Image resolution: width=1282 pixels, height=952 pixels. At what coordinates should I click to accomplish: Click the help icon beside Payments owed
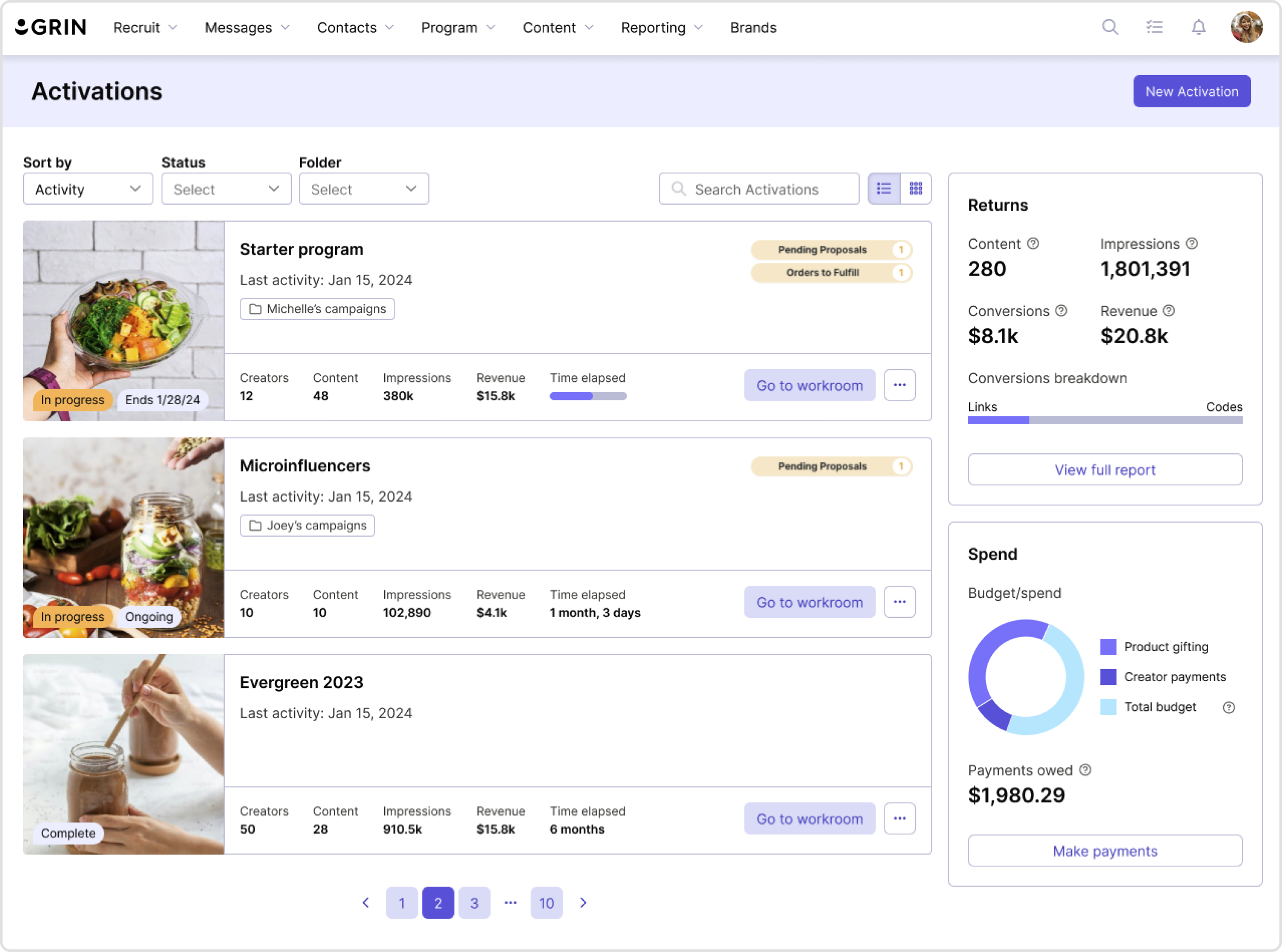pyautogui.click(x=1085, y=770)
